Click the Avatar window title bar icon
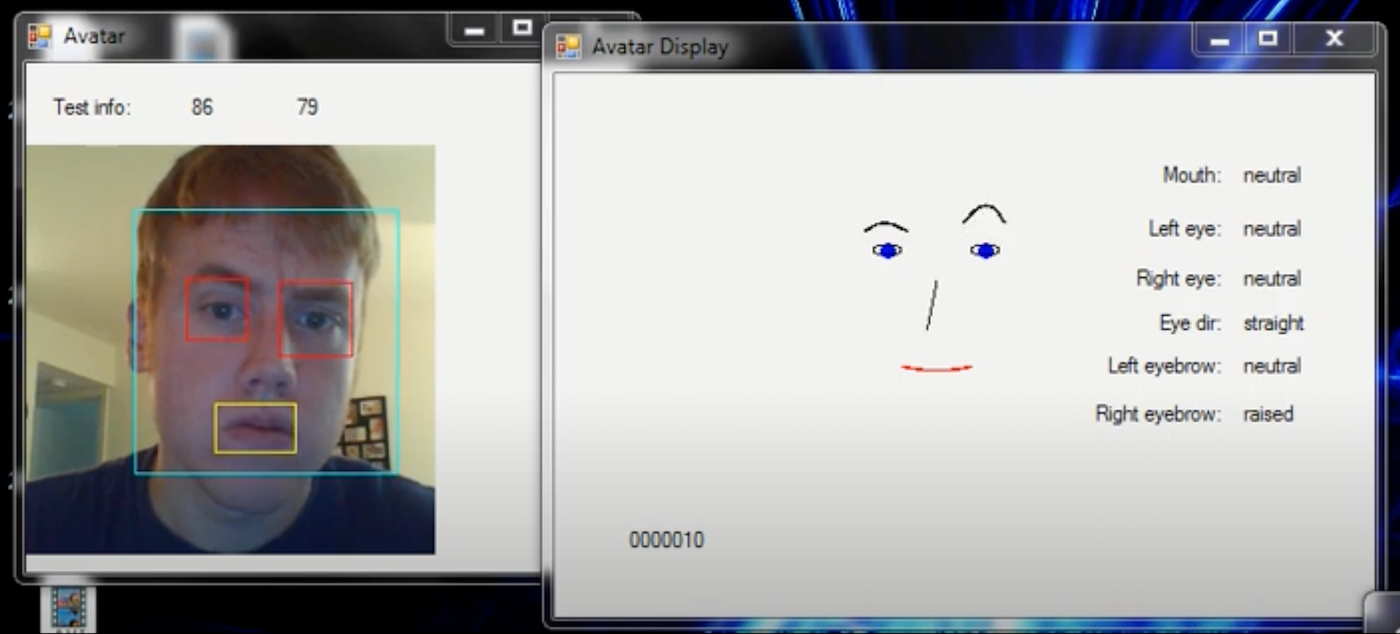Screen dimensions: 1400x634 point(40,36)
